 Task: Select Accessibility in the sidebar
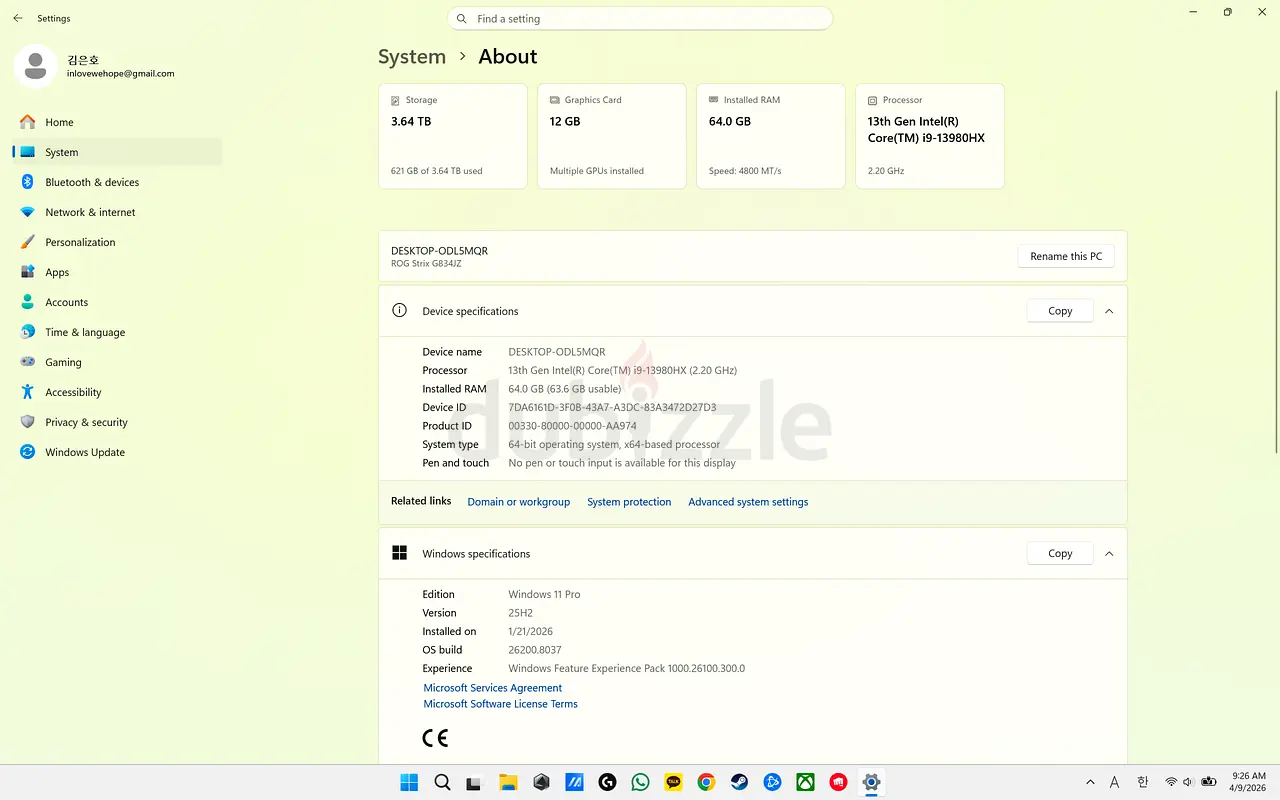click(x=73, y=392)
